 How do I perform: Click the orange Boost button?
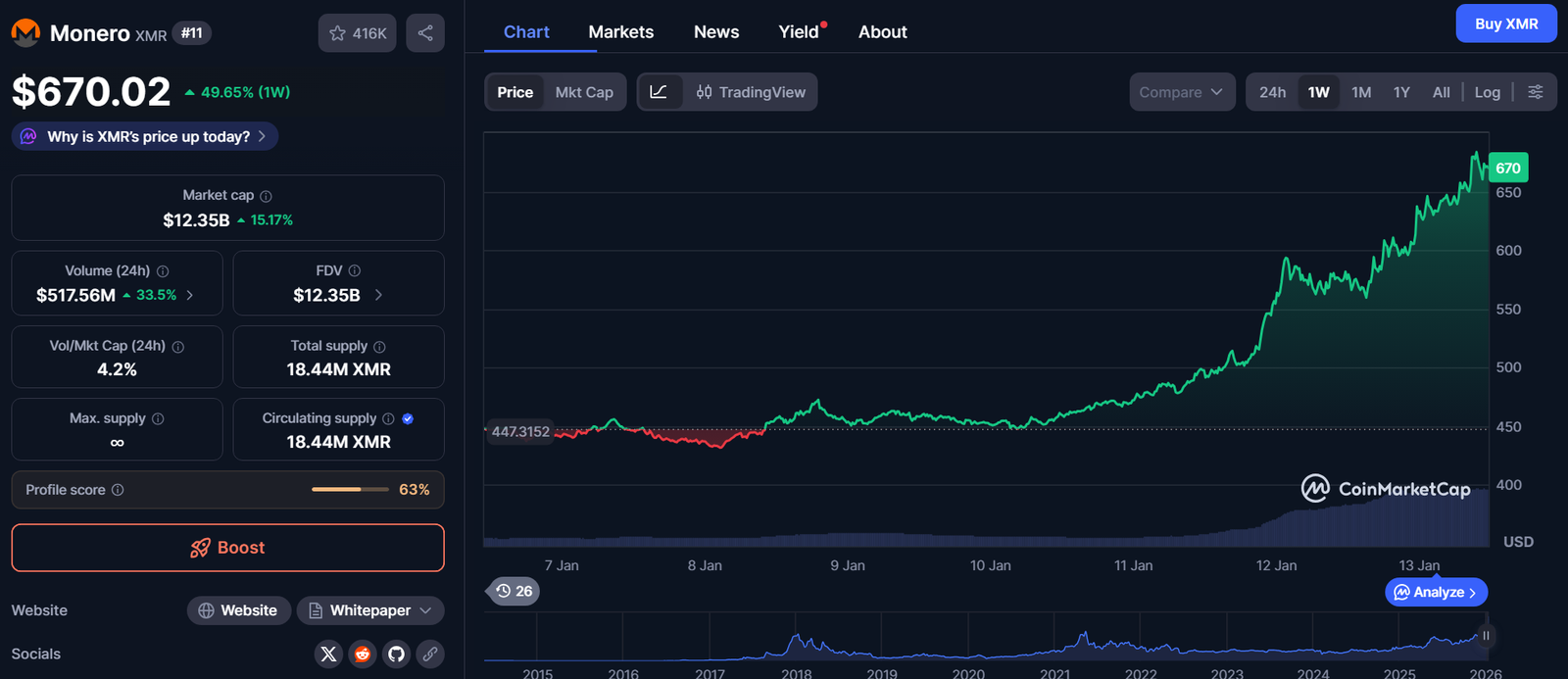pyautogui.click(x=227, y=548)
